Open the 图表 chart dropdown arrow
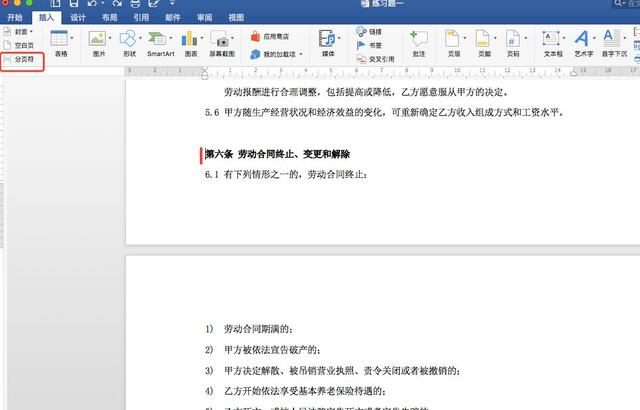Viewport: 640px width, 410px height. tap(202, 38)
